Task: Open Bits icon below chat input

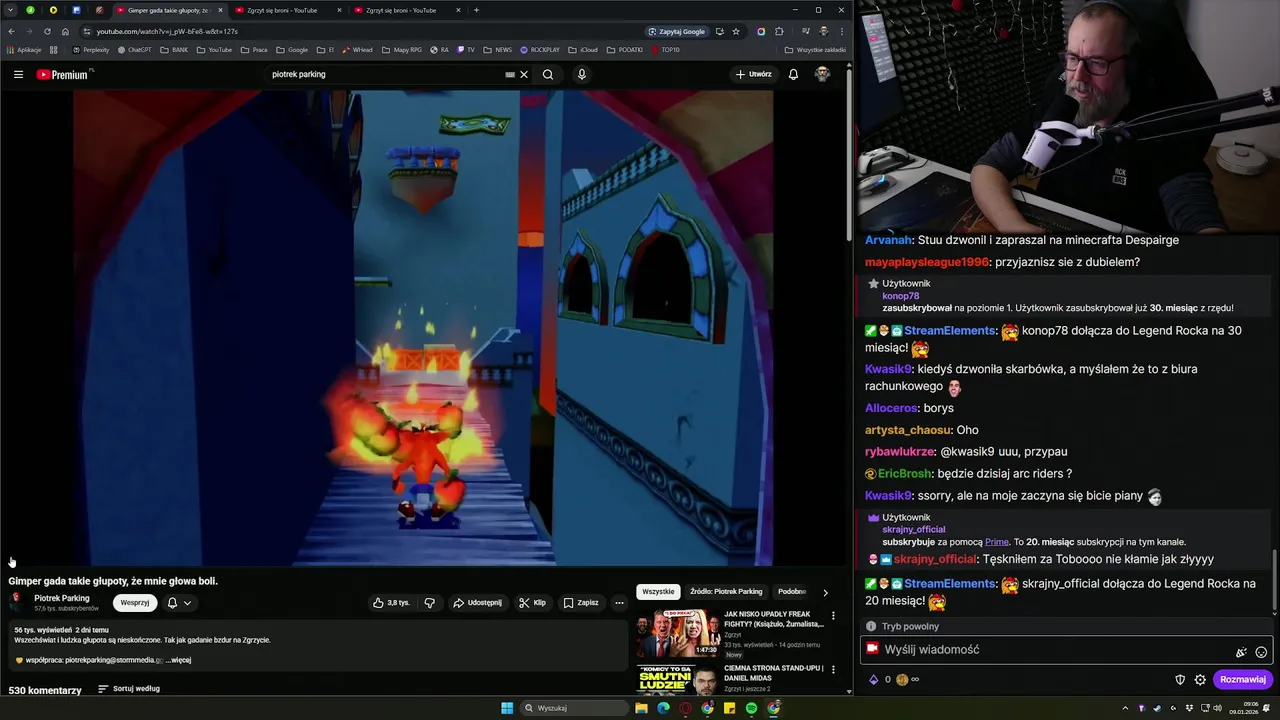Action: coord(873,680)
